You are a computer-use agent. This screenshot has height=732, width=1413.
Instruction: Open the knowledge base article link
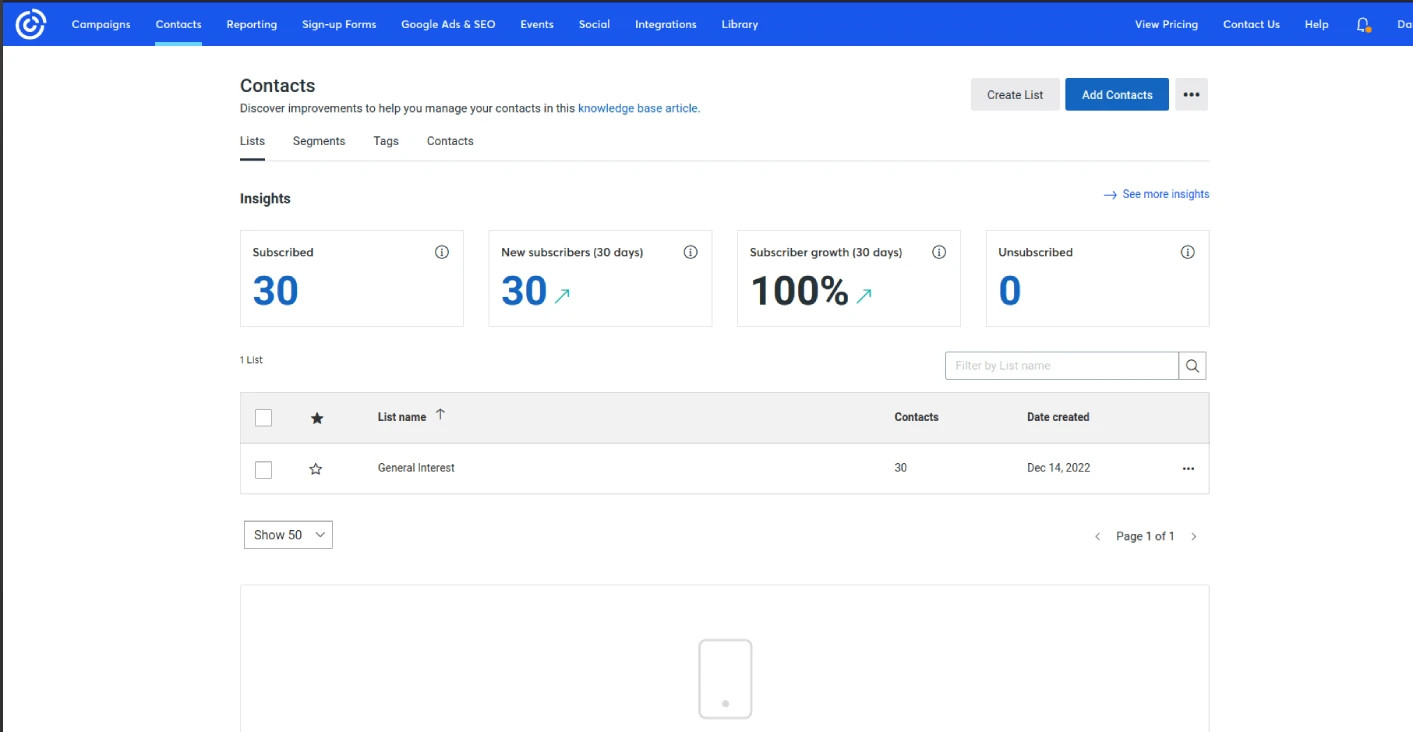638,108
